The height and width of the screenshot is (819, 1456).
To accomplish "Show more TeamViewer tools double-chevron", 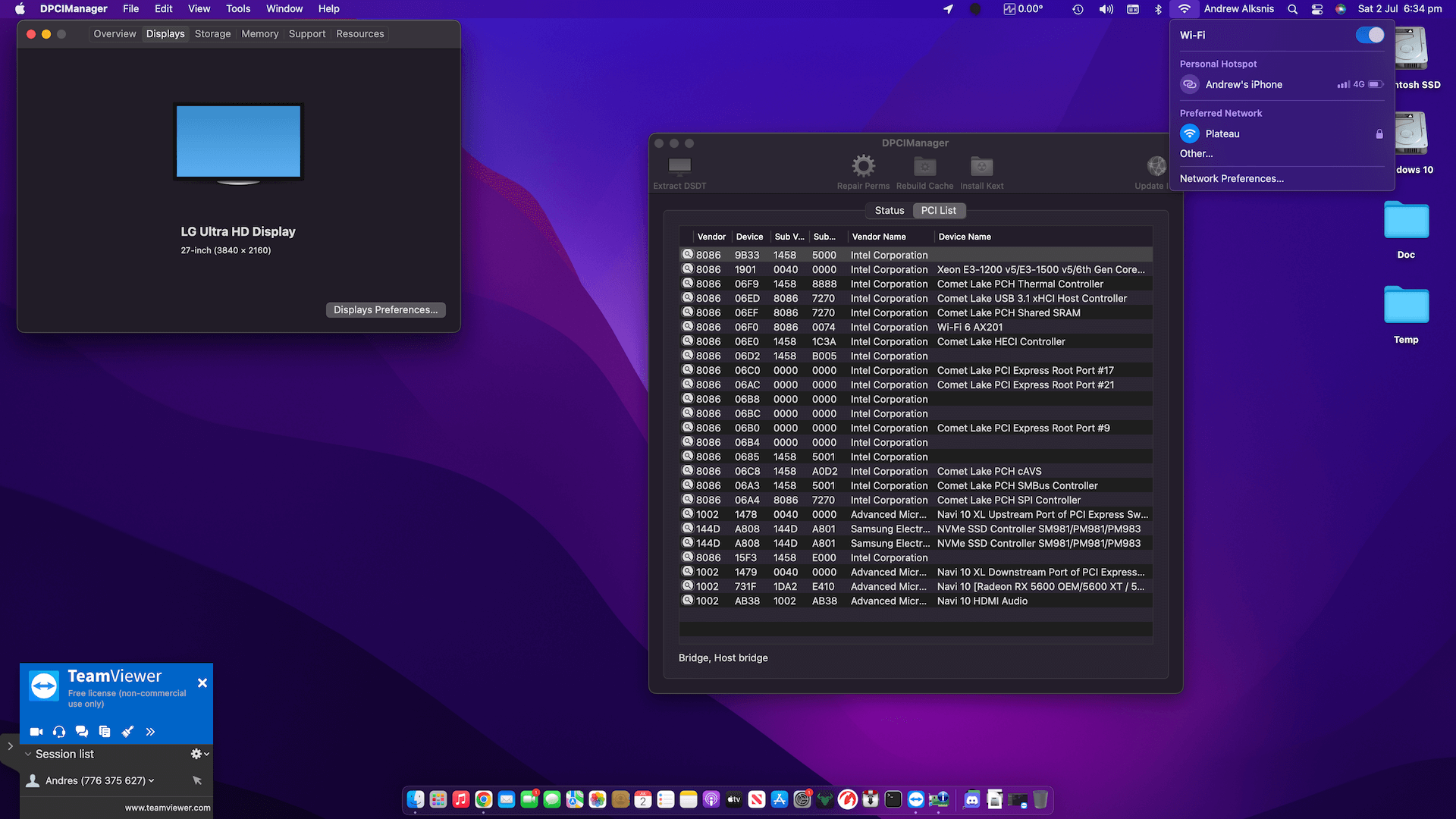I will pyautogui.click(x=150, y=732).
